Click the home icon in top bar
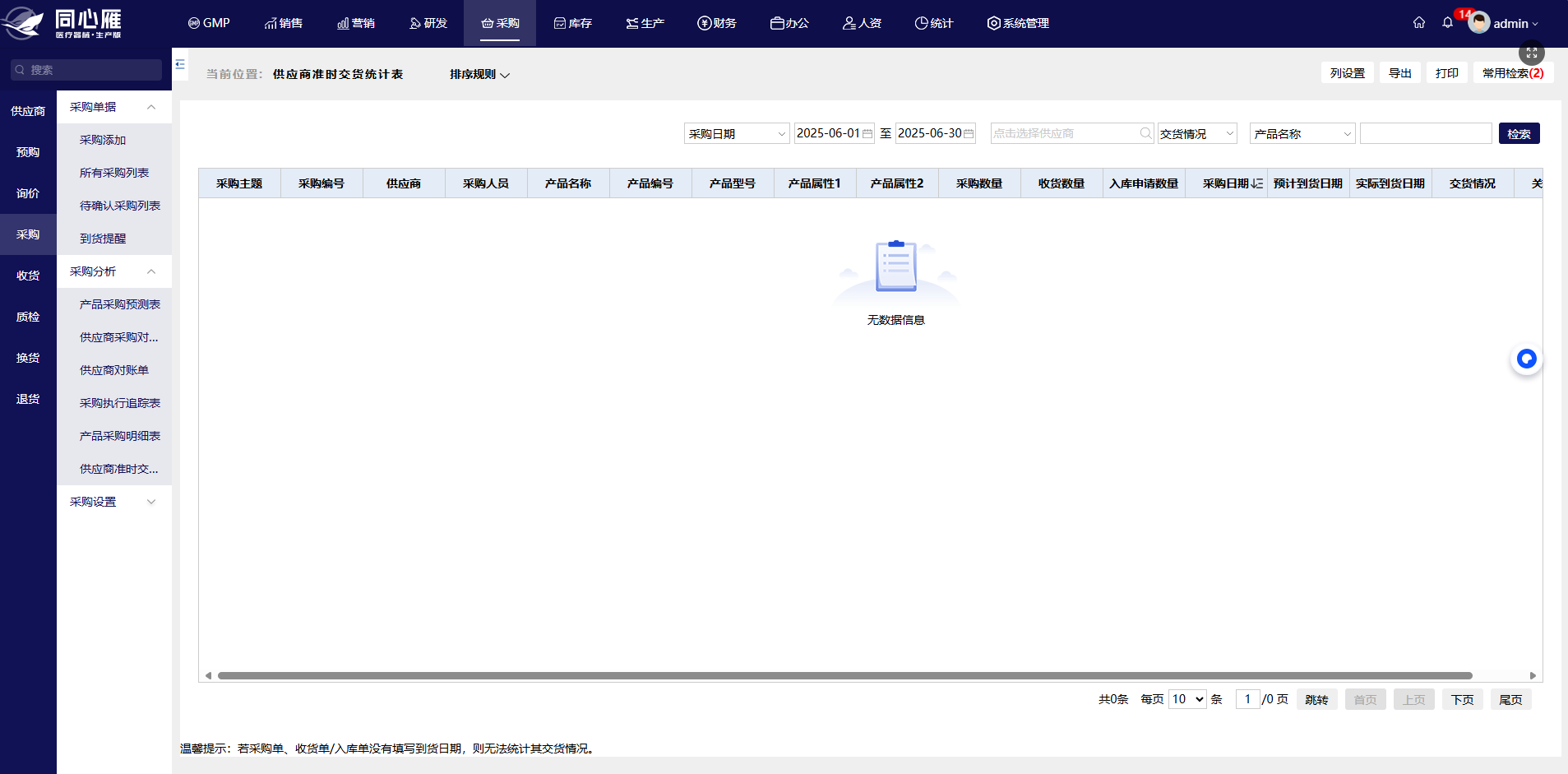 [x=1419, y=23]
